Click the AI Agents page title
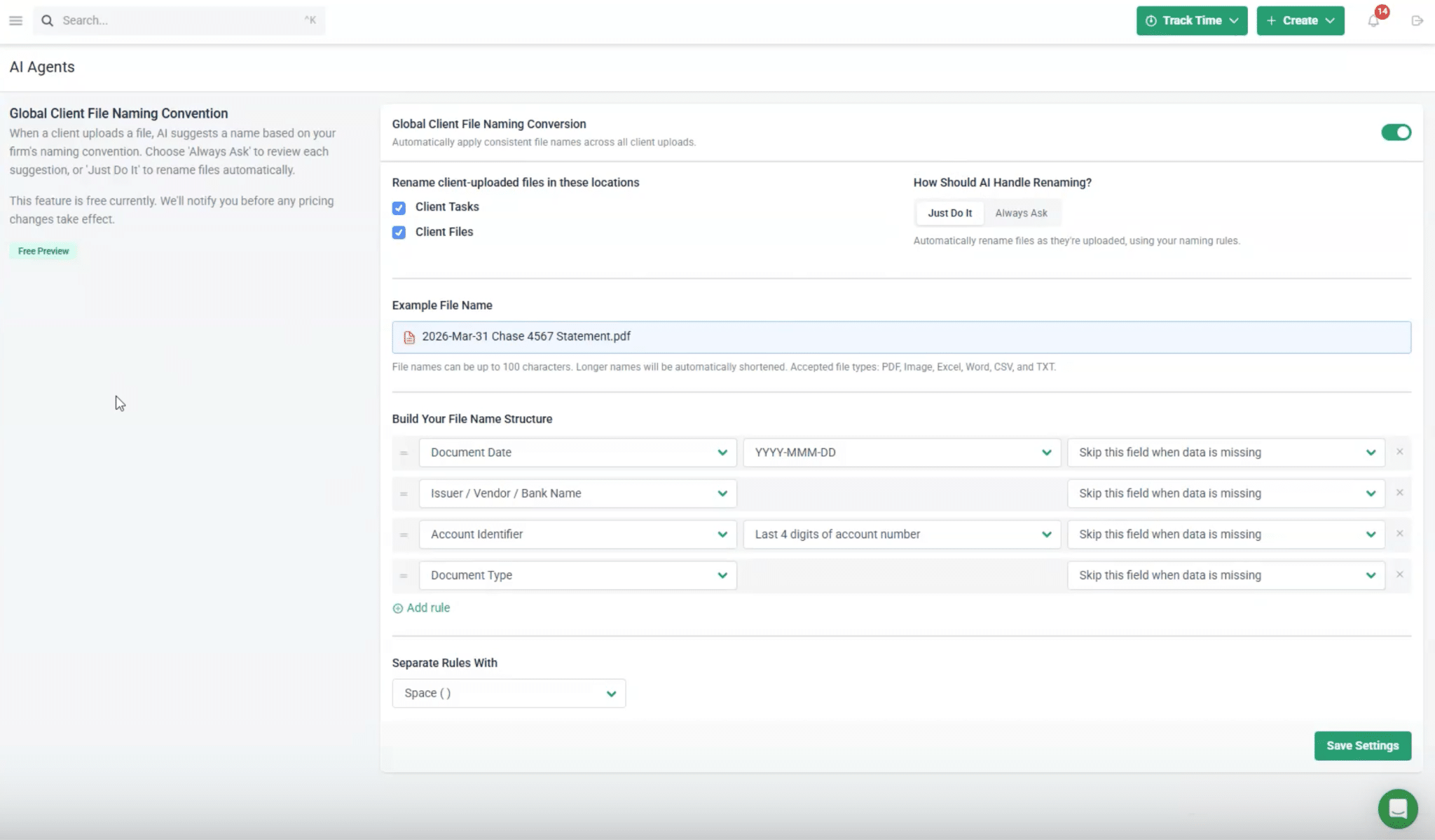This screenshot has width=1435, height=840. pyautogui.click(x=42, y=67)
